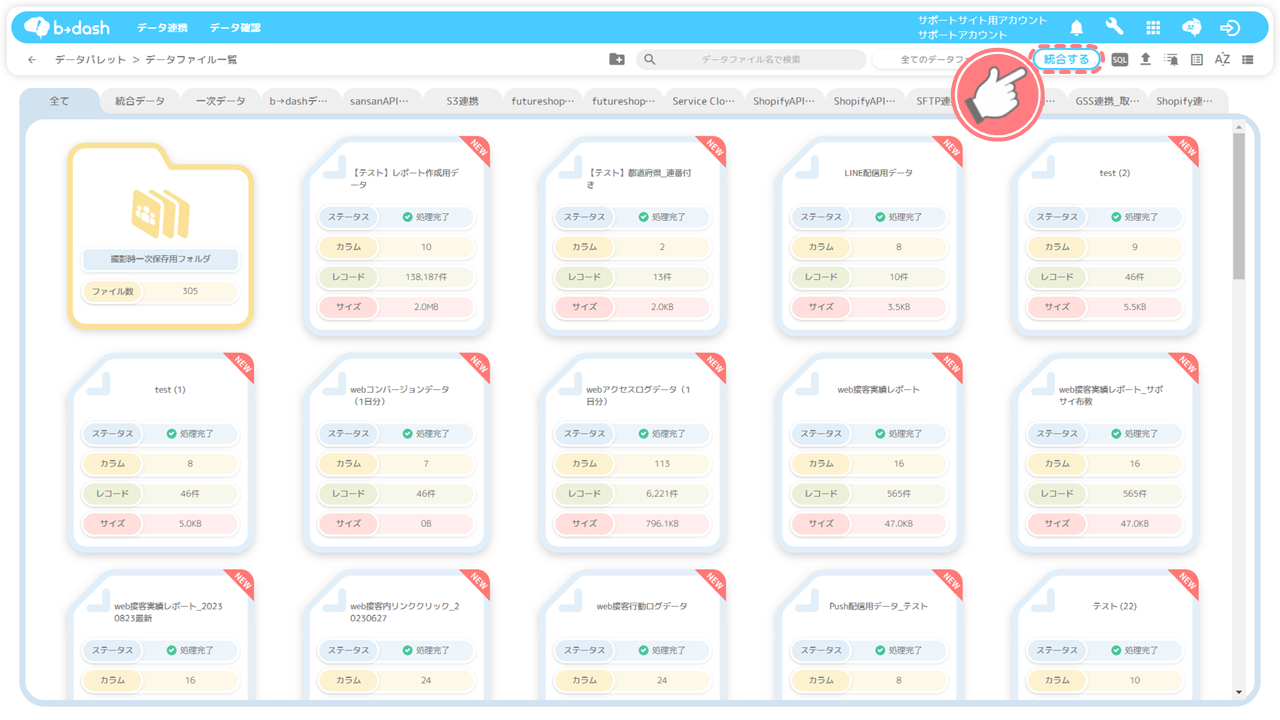Select the 全て tab

coord(60,101)
